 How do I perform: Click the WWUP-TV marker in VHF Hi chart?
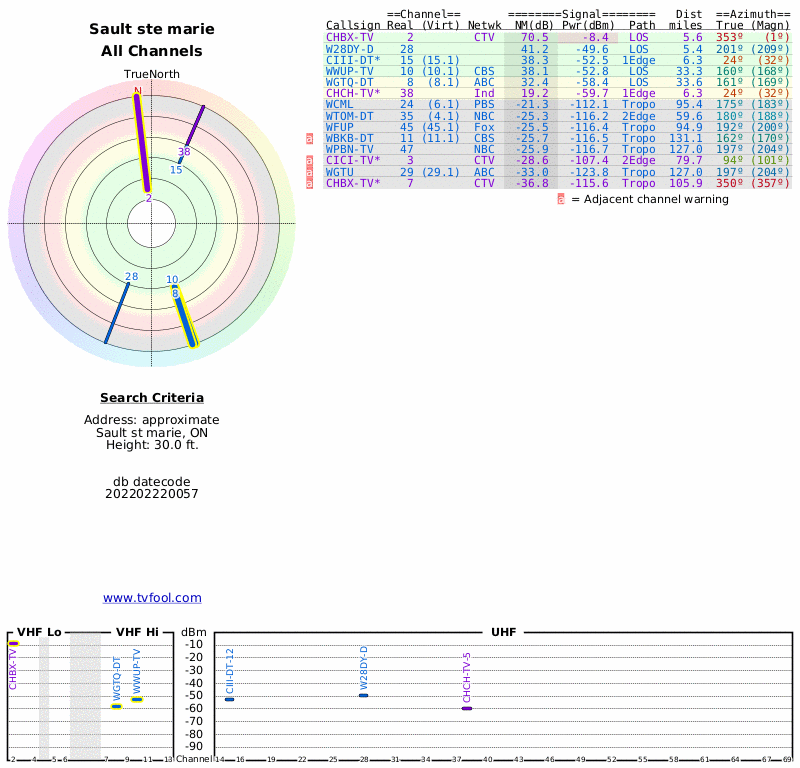(x=137, y=699)
